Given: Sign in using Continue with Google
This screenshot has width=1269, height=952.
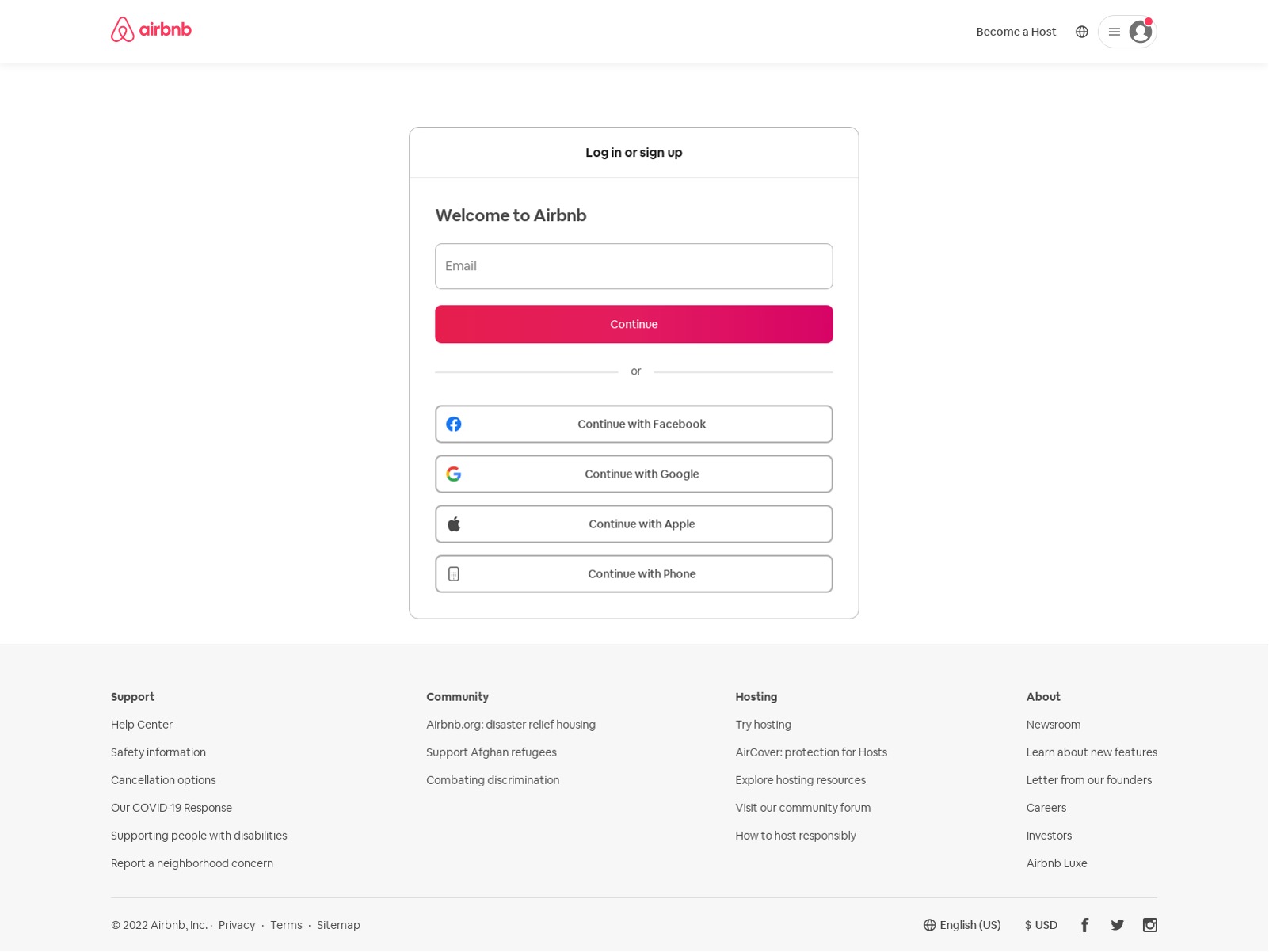Looking at the screenshot, I should tap(634, 474).
